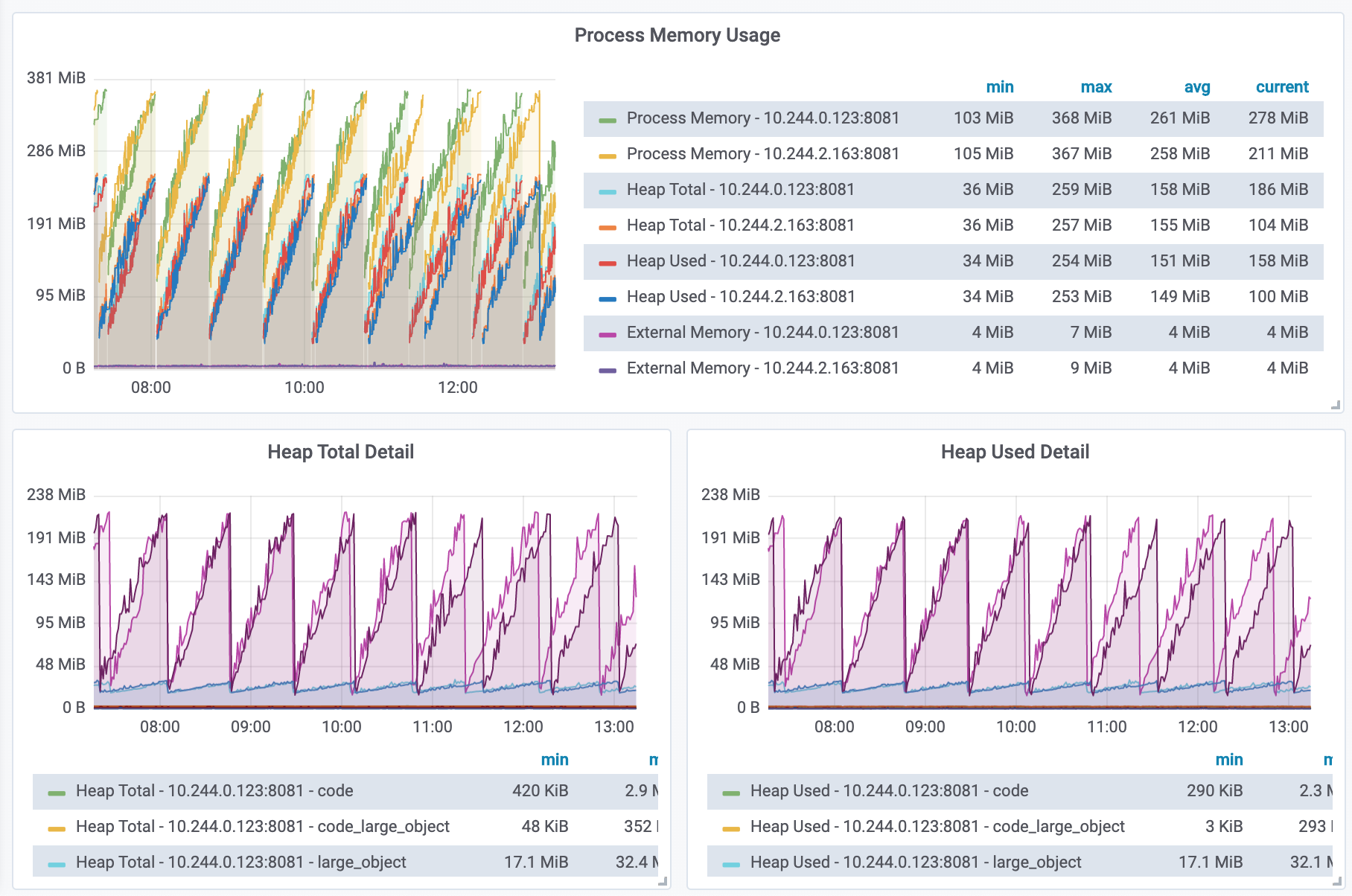Open the Heap Used Detail panel title
Screen dimensions: 1352x896
click(1015, 452)
